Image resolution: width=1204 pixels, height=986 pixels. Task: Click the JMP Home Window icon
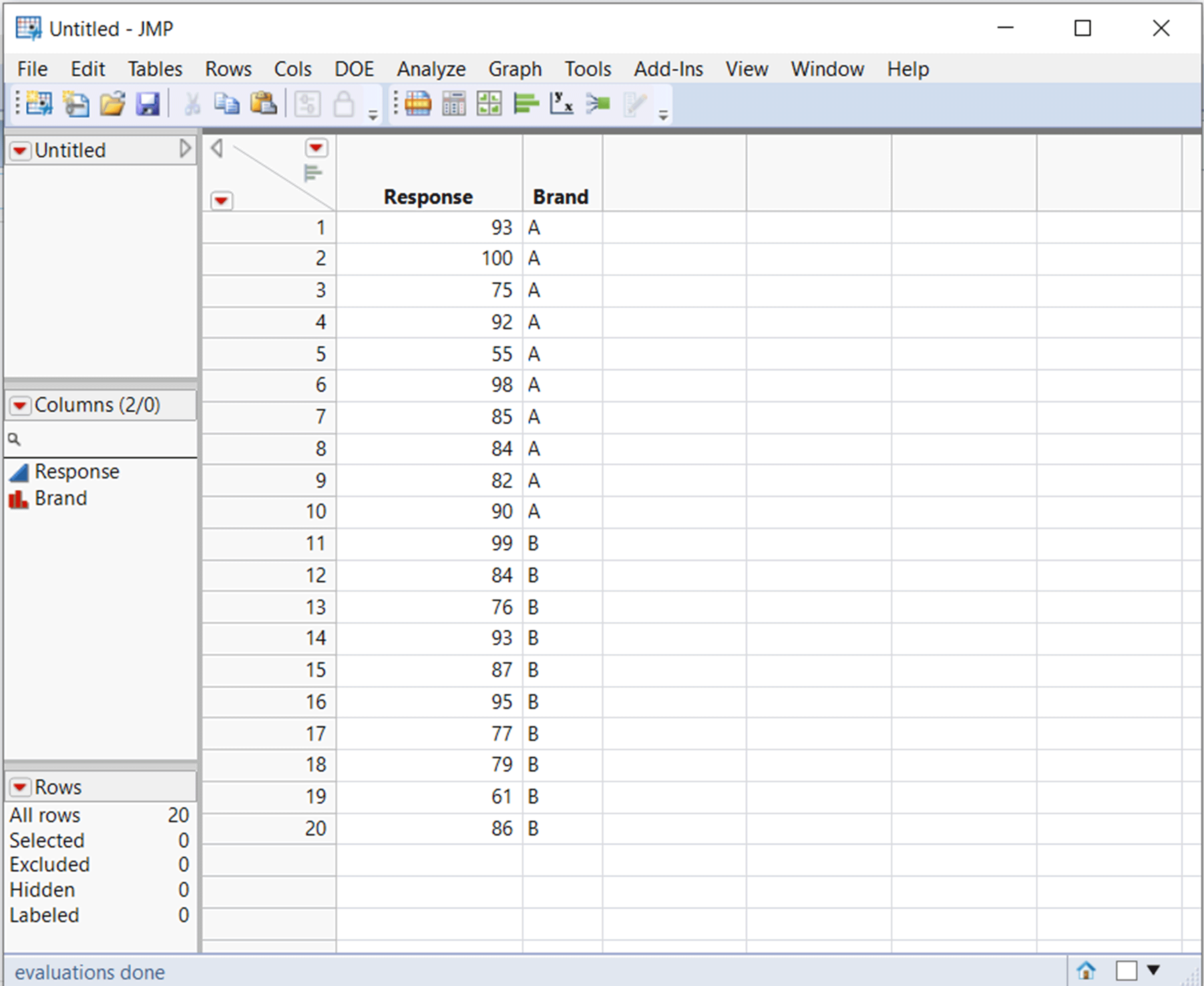1086,970
